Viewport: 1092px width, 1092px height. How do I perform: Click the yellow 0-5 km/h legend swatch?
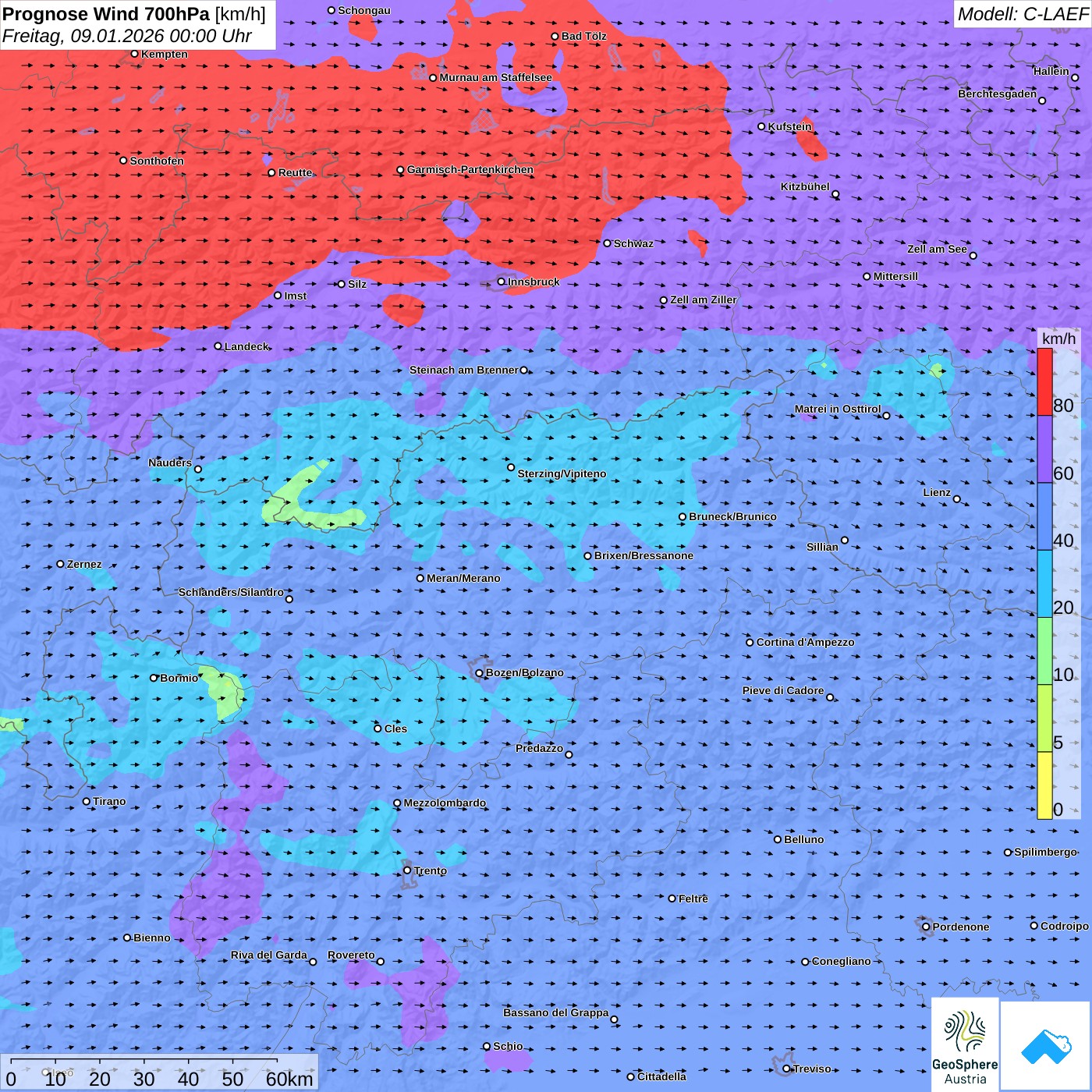(x=1044, y=785)
